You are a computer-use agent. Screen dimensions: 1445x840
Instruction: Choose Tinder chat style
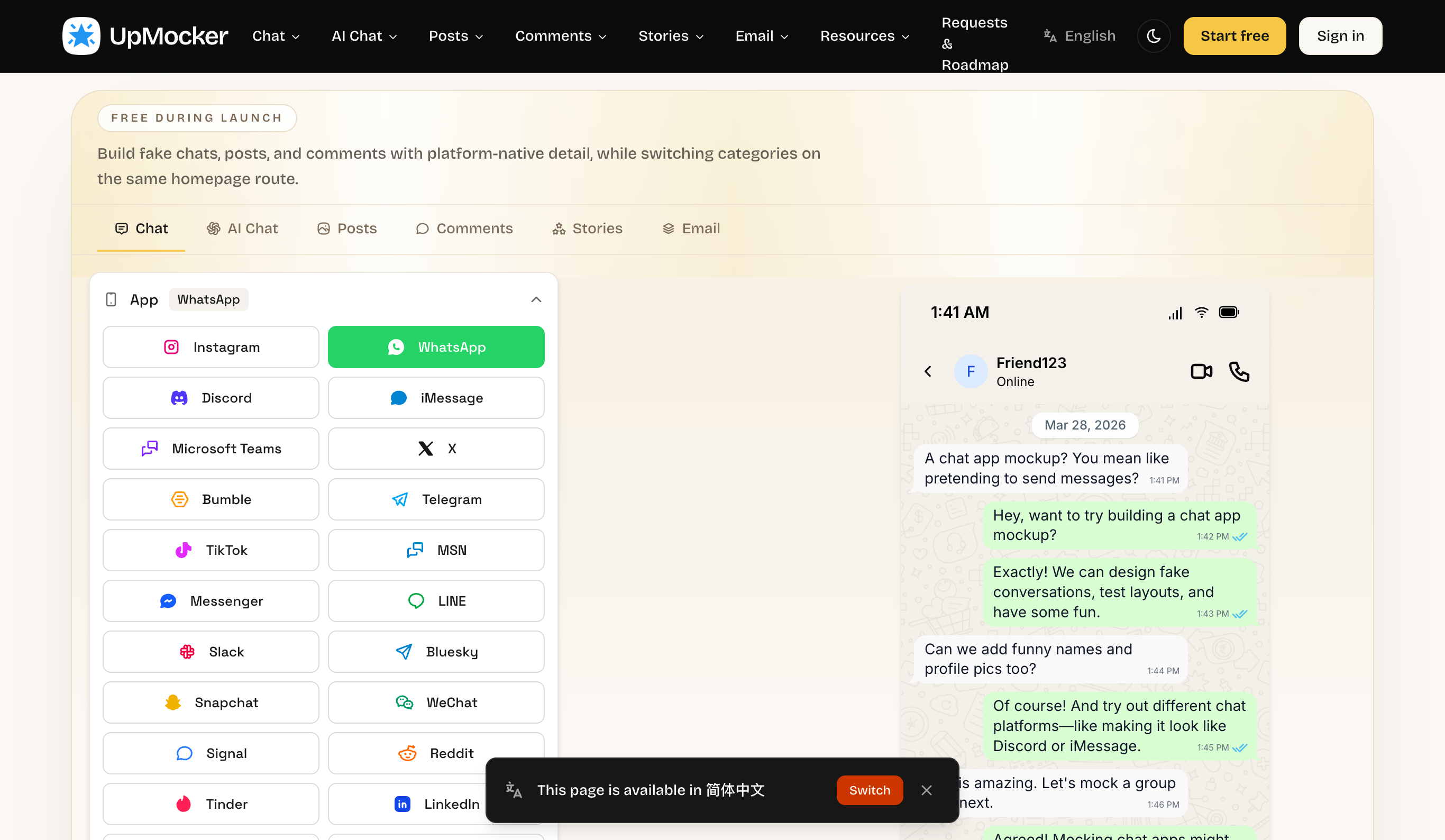[x=211, y=804]
